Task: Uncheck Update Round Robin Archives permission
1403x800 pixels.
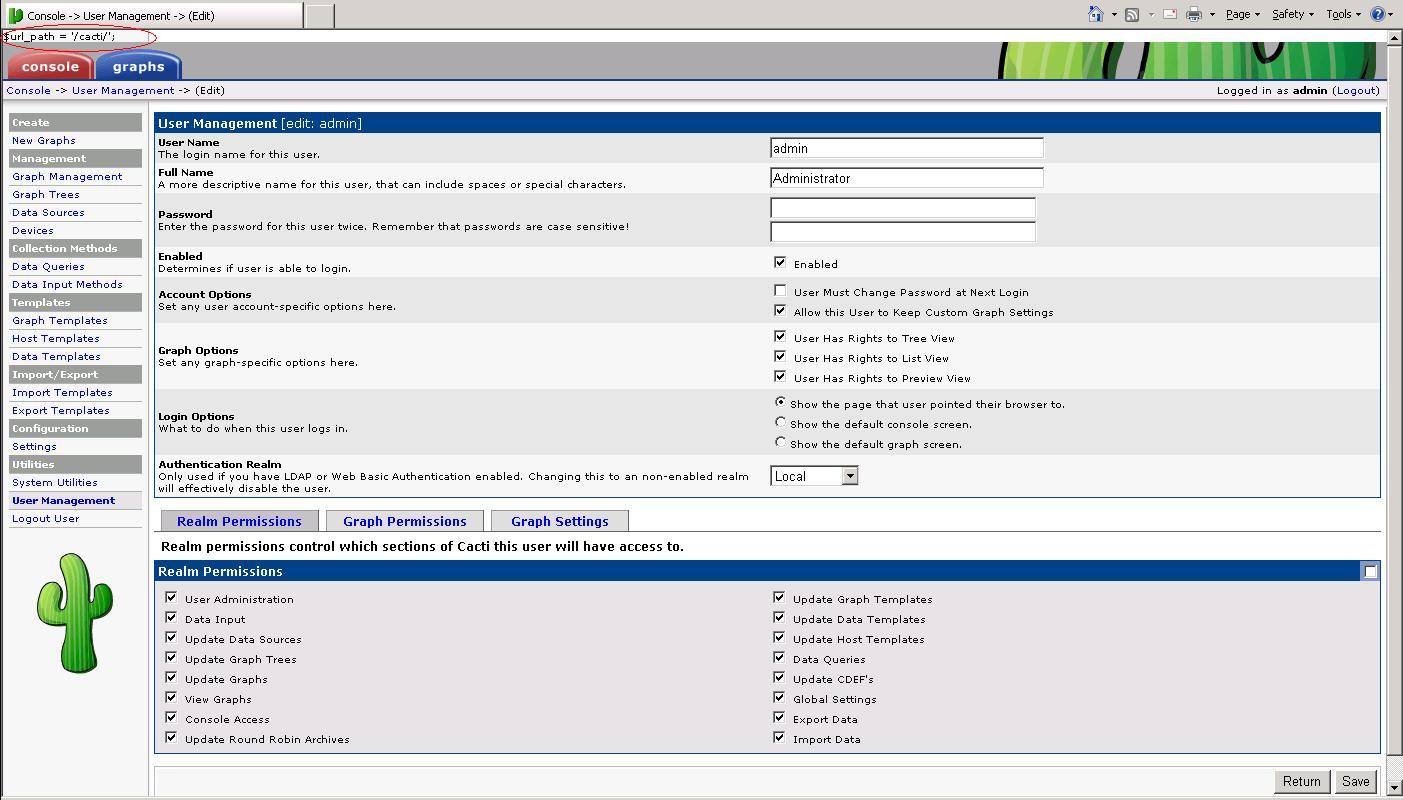Action: 171,737
